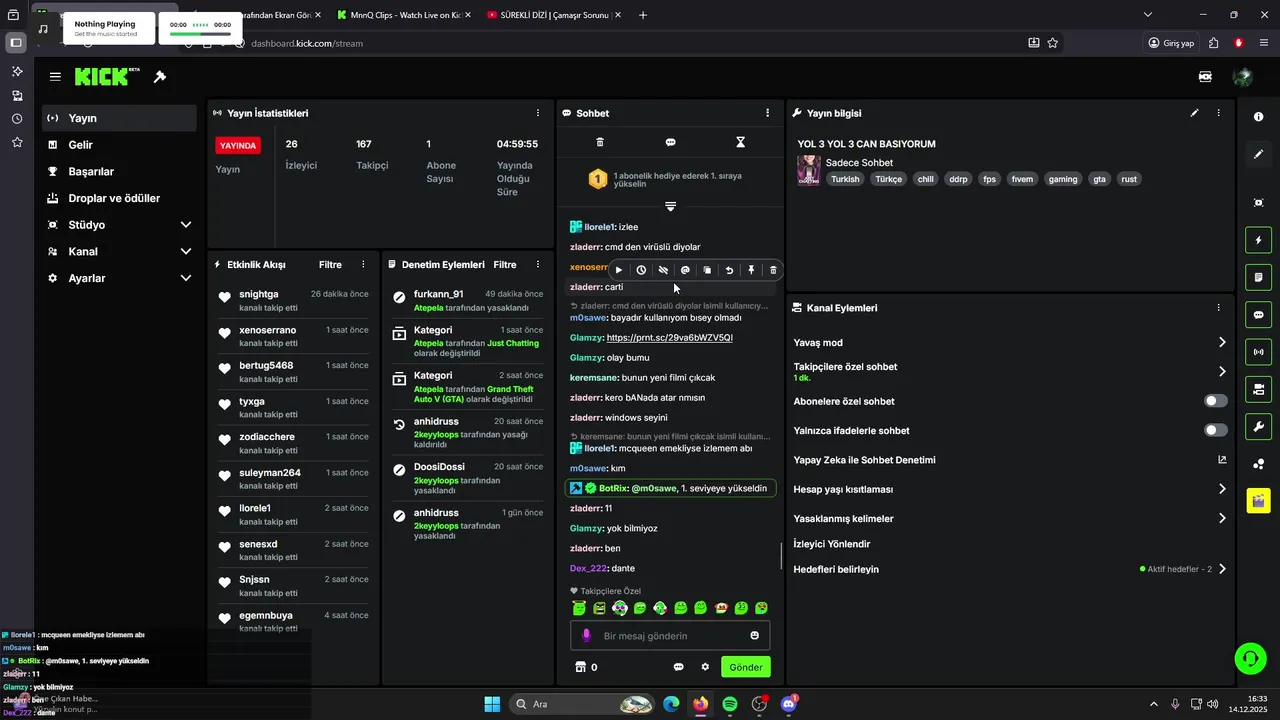Click the Gönder send button
Image resolution: width=1280 pixels, height=720 pixels.
point(746,667)
